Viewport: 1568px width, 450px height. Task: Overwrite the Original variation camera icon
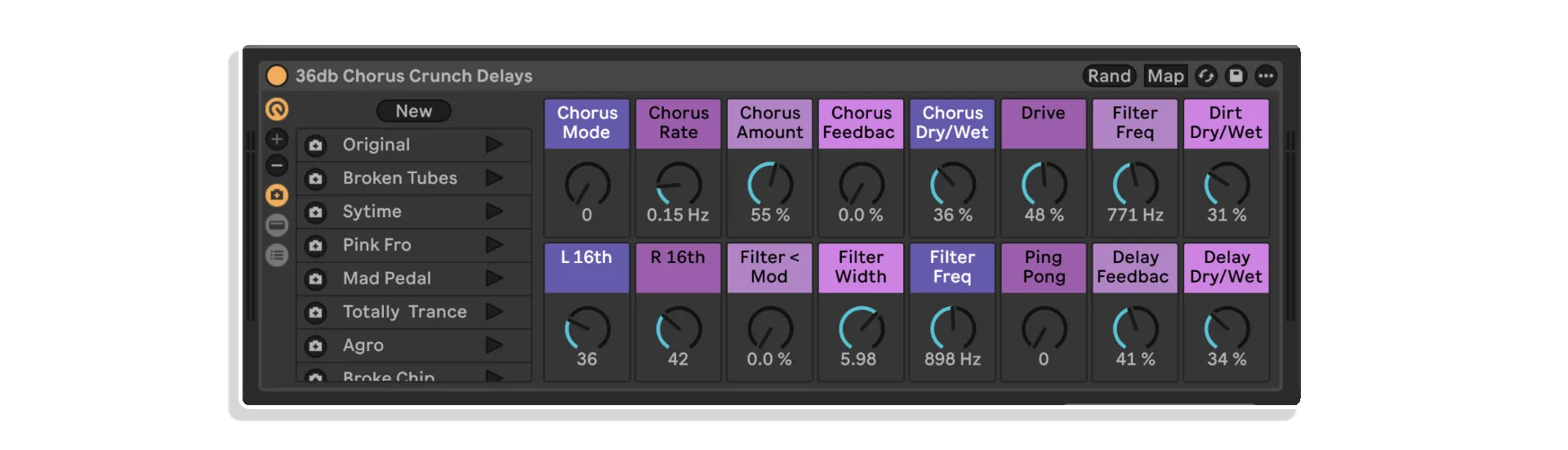(315, 145)
